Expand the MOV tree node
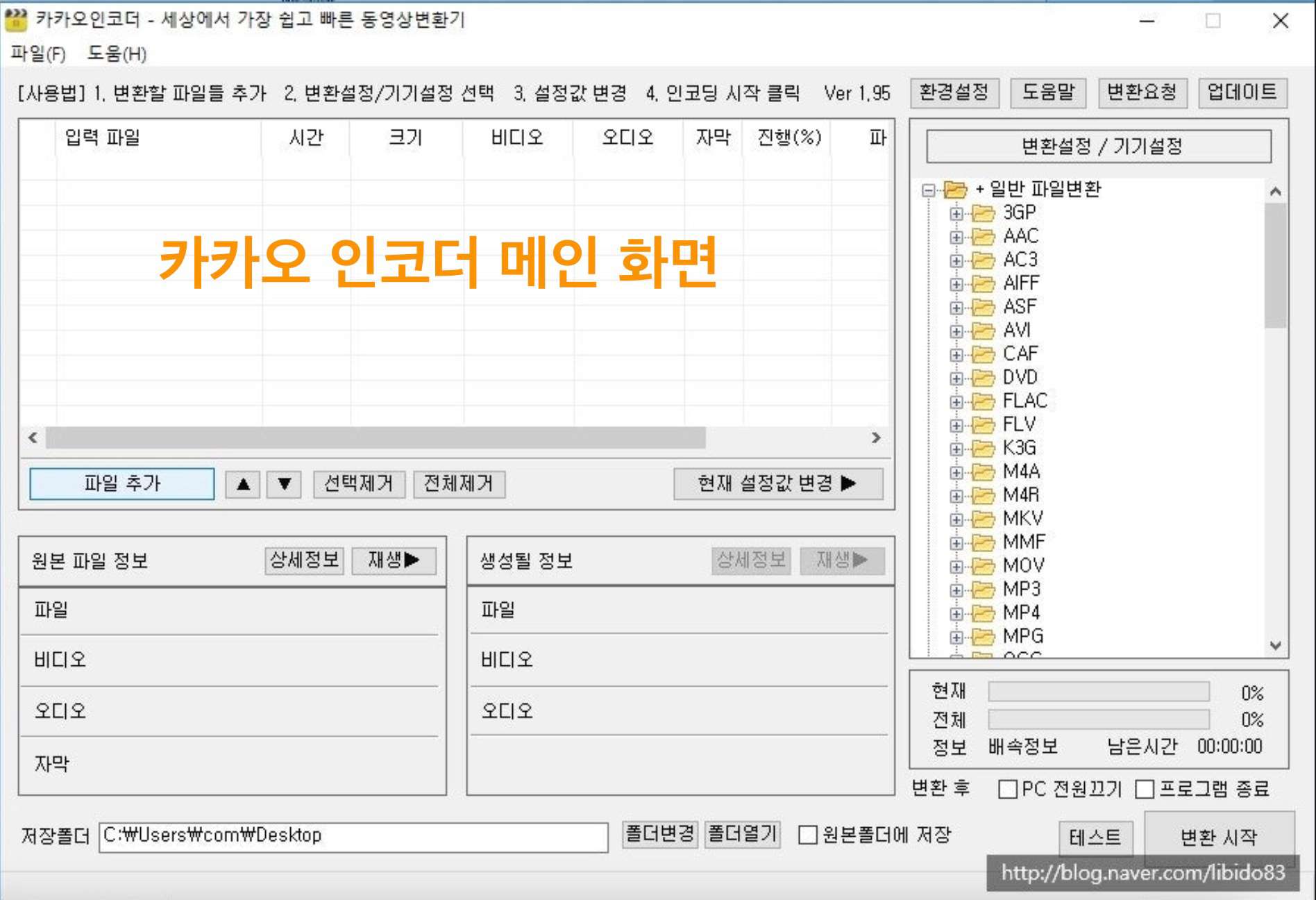 coord(956,567)
